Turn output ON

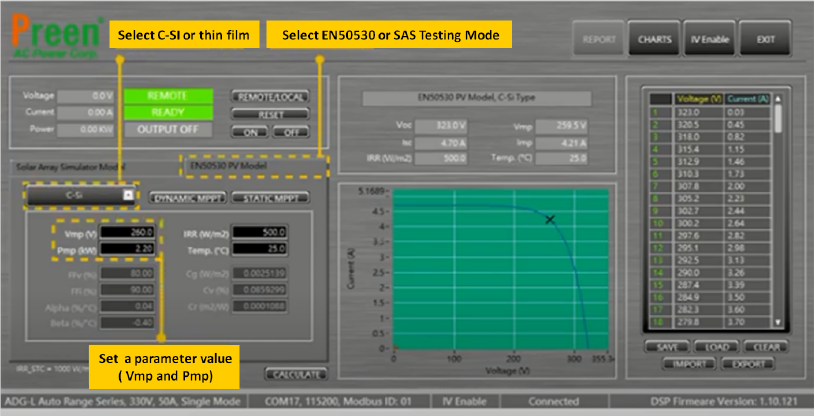(250, 132)
